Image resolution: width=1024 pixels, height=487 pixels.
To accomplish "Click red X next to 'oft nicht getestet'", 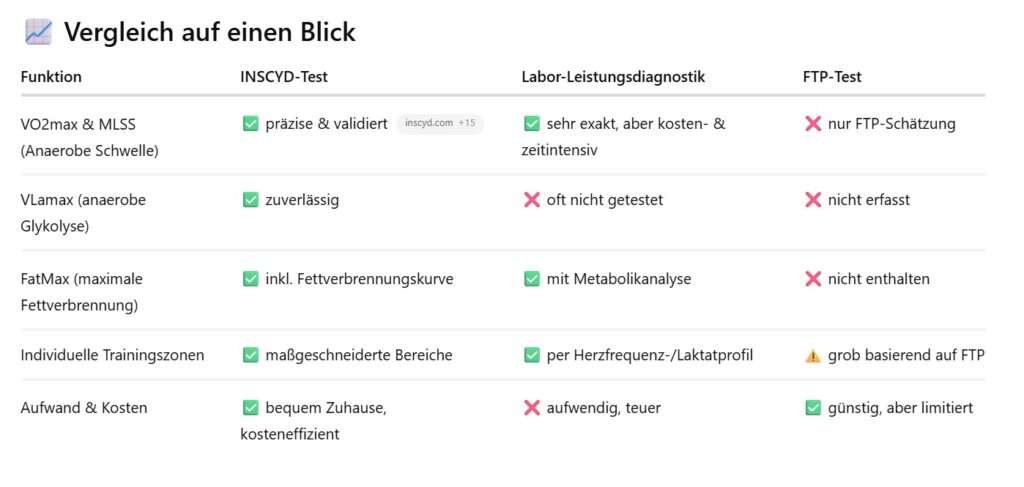I will click(532, 200).
